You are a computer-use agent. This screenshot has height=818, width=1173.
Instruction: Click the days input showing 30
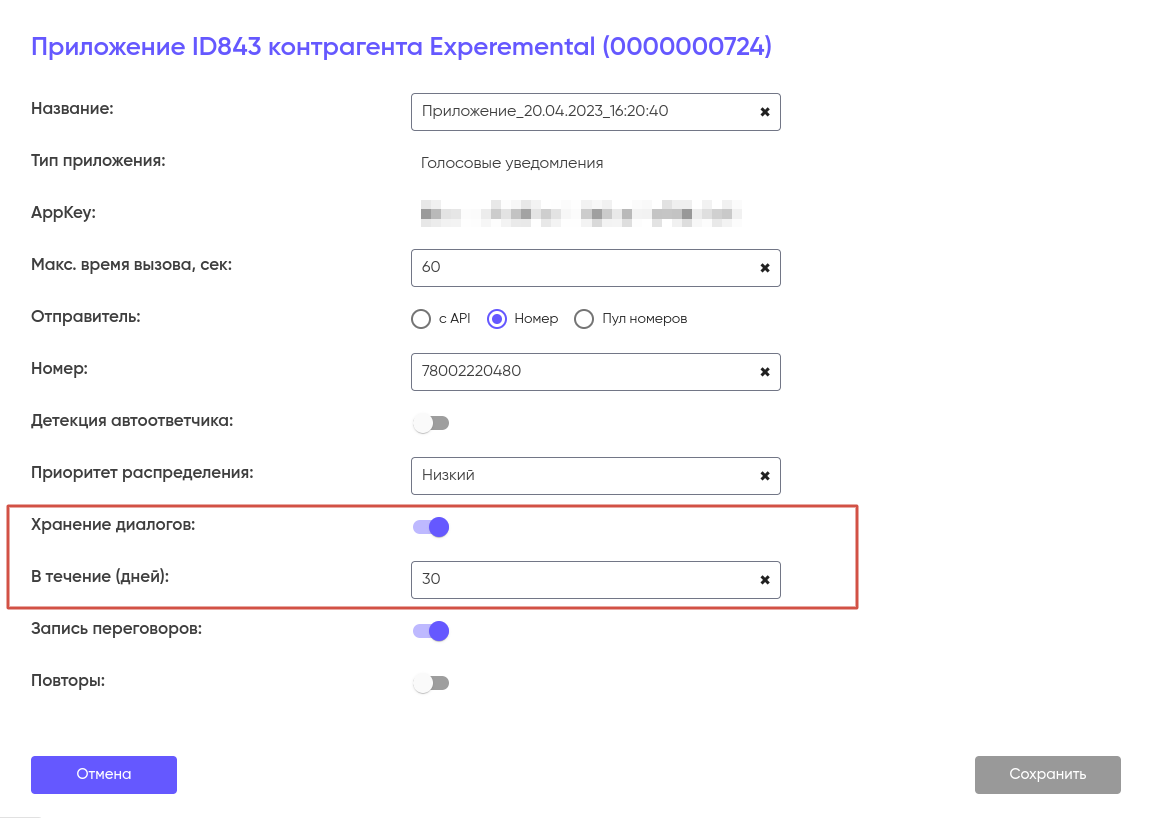(580, 580)
